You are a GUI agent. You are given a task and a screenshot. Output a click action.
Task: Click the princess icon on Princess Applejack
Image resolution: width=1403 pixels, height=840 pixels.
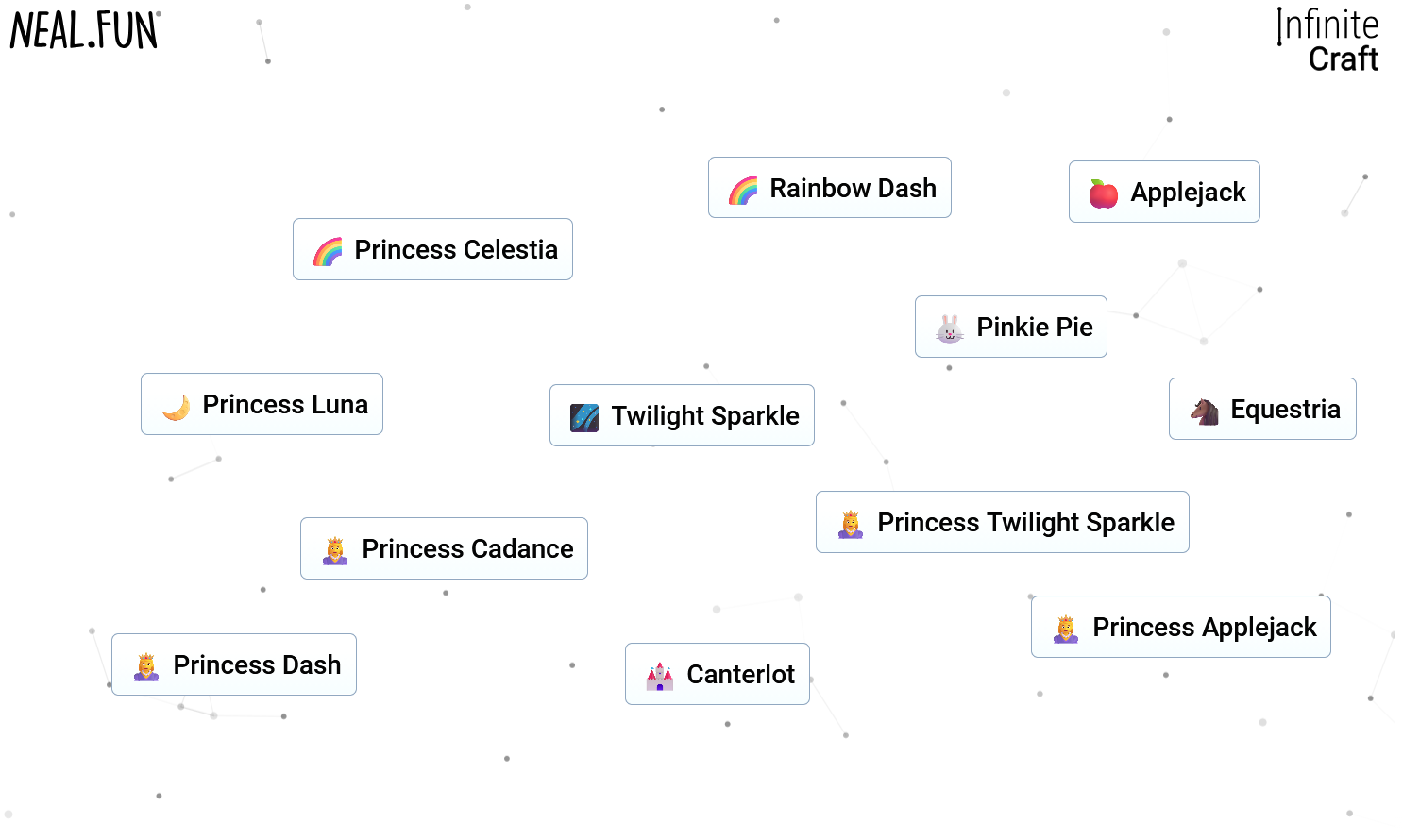pos(1066,629)
